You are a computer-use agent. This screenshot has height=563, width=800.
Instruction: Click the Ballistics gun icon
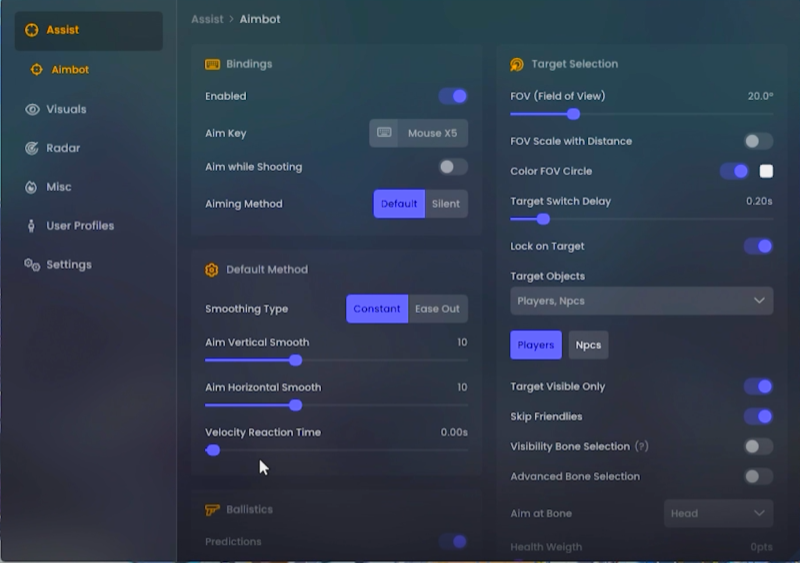(212, 509)
